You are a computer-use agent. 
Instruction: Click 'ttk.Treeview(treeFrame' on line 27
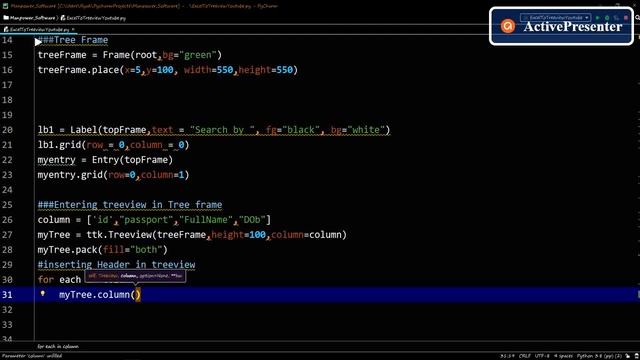pyautogui.click(x=146, y=235)
